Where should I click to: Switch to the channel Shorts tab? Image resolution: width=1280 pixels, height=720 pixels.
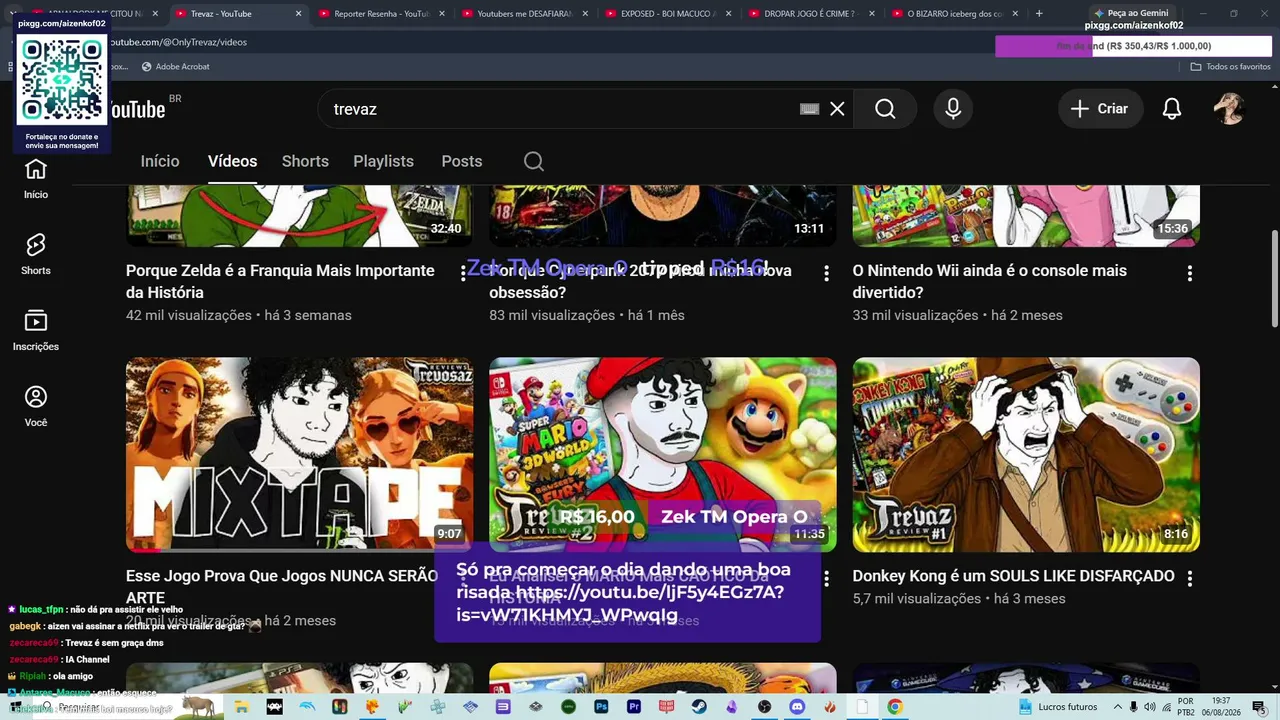click(x=305, y=161)
